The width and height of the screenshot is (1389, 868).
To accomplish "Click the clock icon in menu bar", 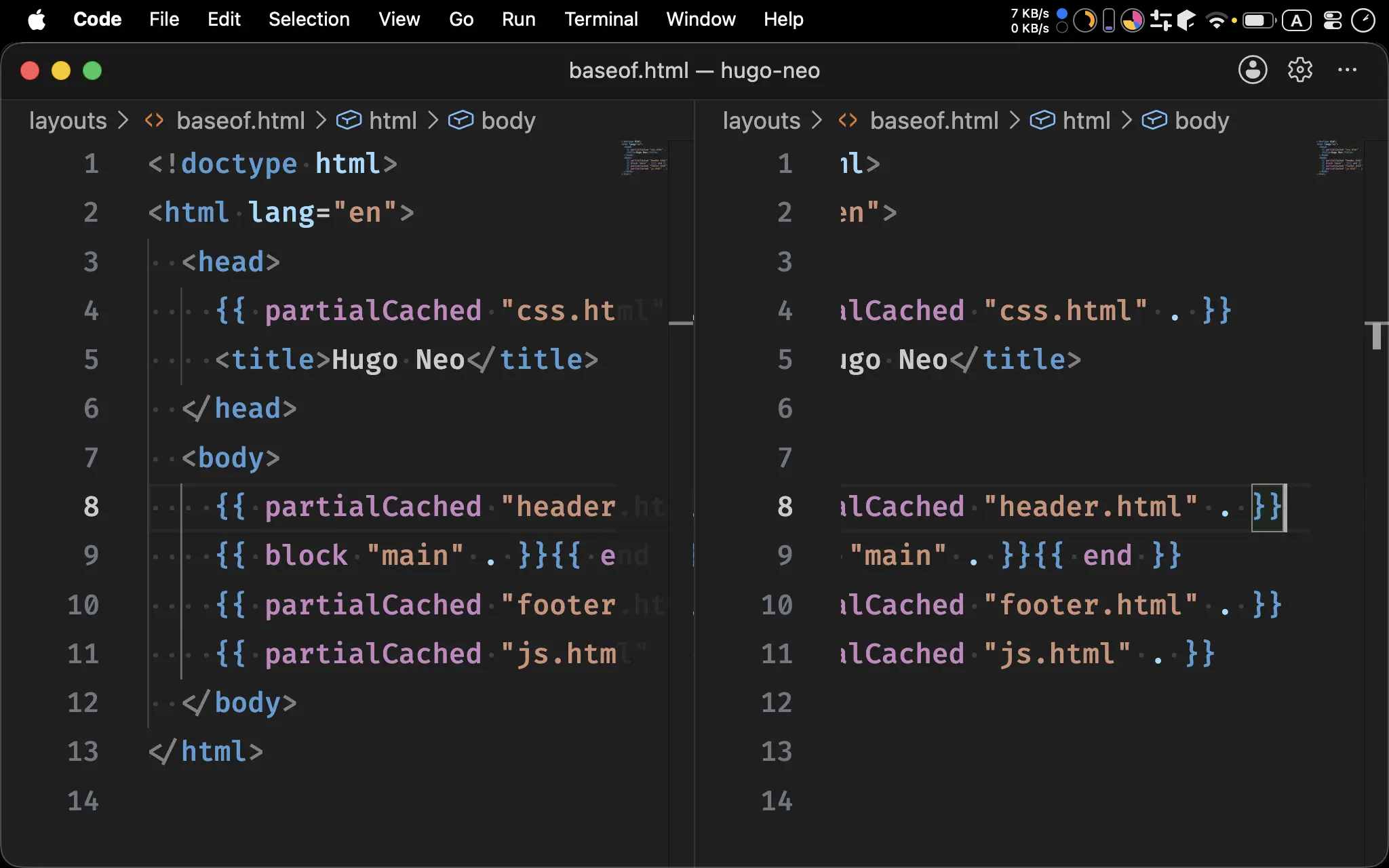I will (x=1363, y=20).
